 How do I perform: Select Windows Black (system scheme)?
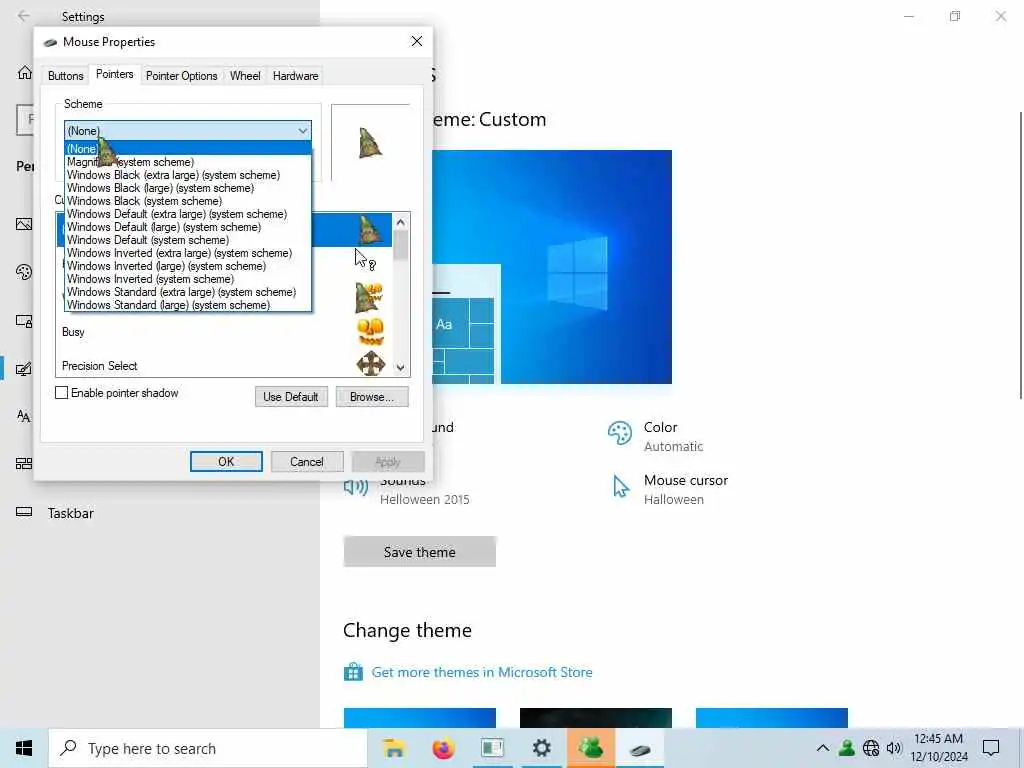188,201
